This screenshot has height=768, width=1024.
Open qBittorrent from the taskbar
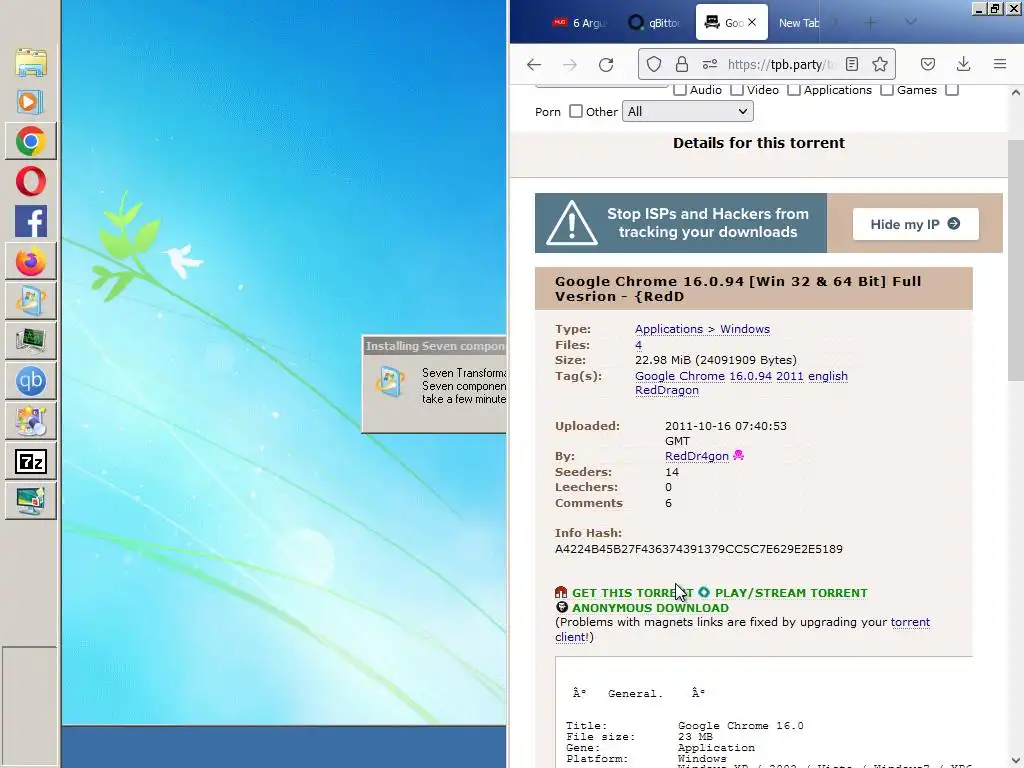31,381
